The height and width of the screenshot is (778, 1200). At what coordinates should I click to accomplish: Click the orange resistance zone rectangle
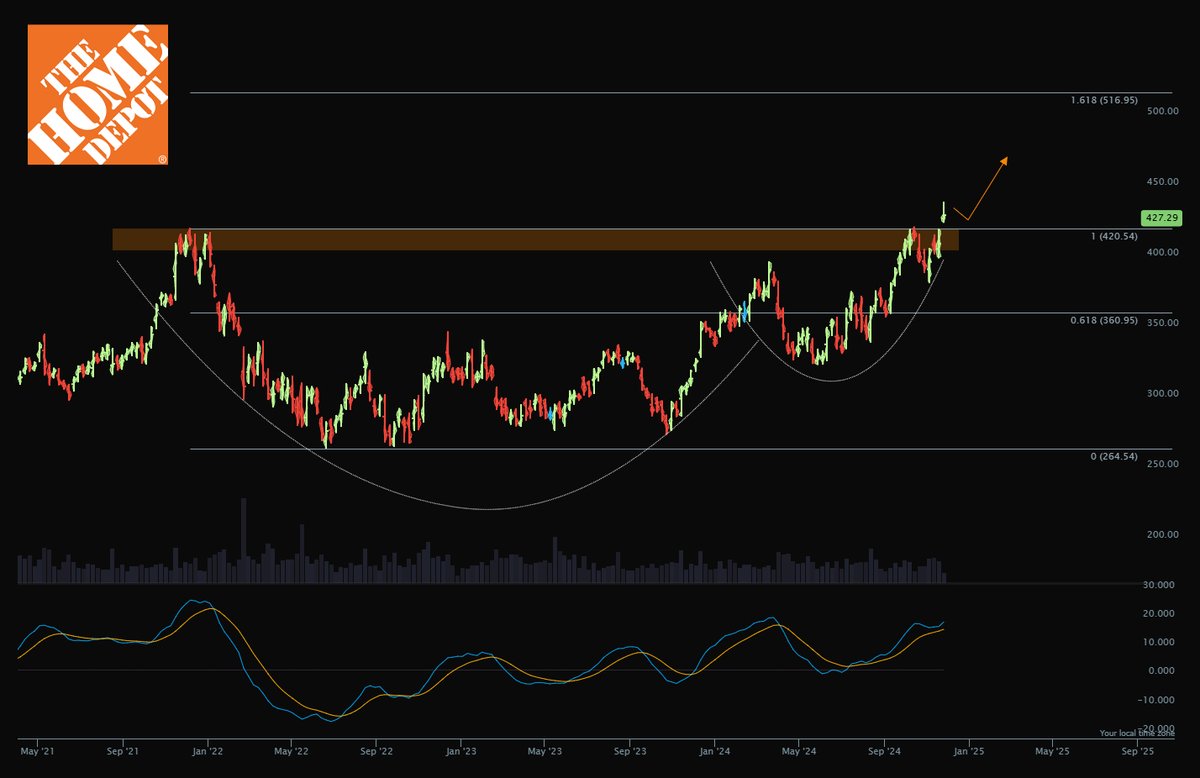(x=535, y=240)
